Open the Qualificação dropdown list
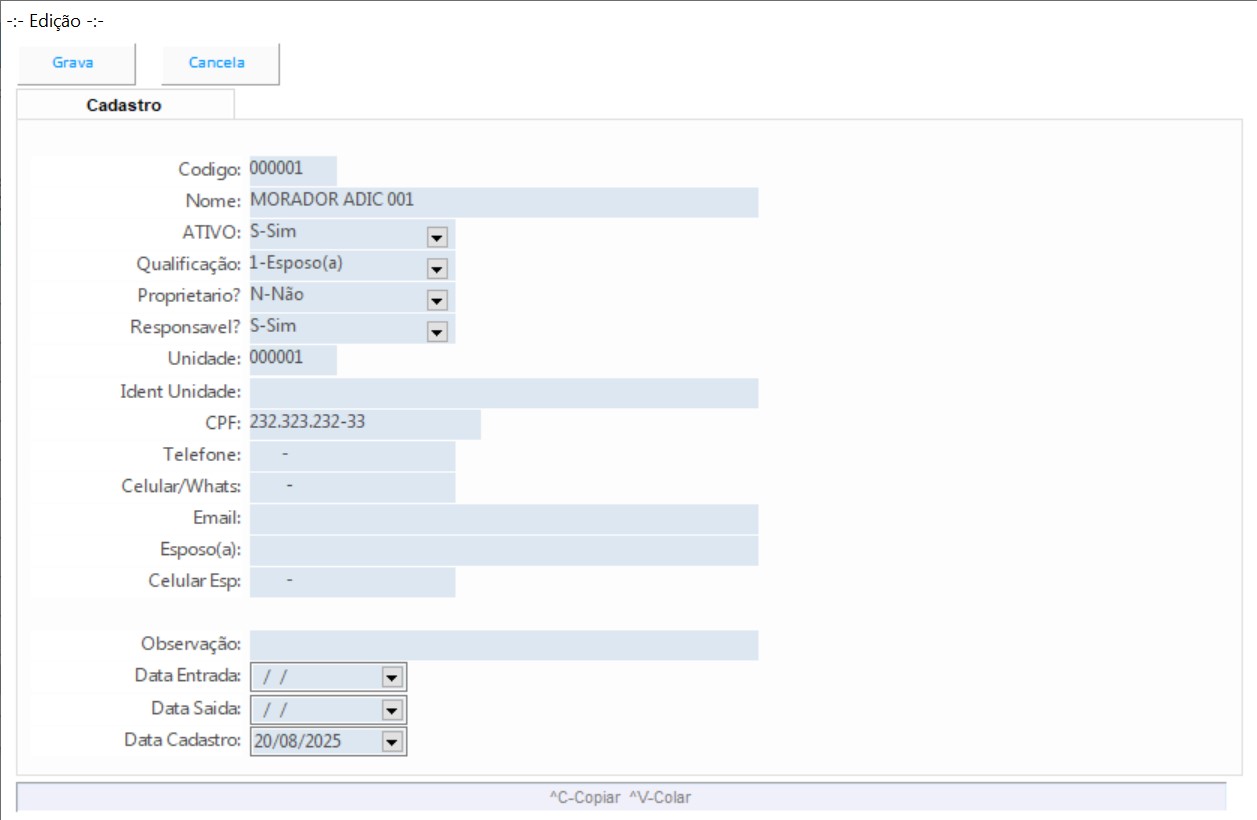Screen dimensions: 1257x820 click(x=436, y=269)
